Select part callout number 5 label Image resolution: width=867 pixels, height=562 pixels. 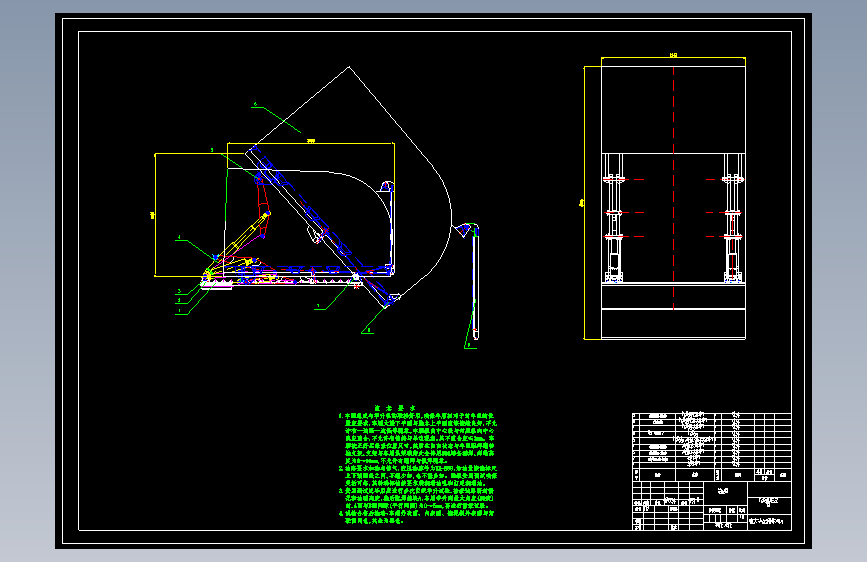click(x=212, y=150)
